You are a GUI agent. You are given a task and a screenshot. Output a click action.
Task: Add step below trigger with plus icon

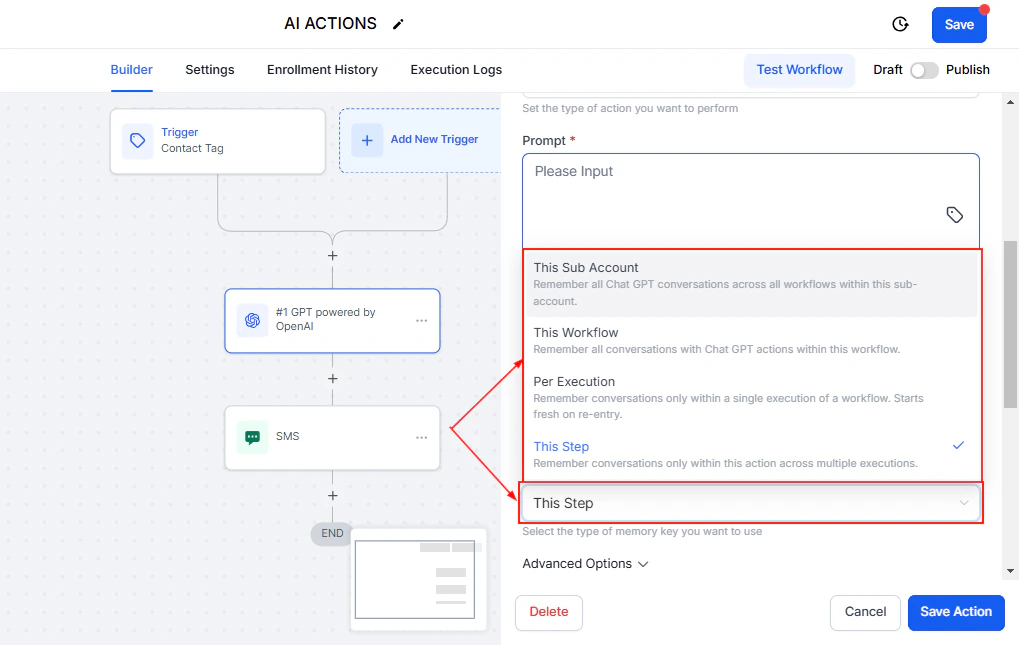(333, 256)
